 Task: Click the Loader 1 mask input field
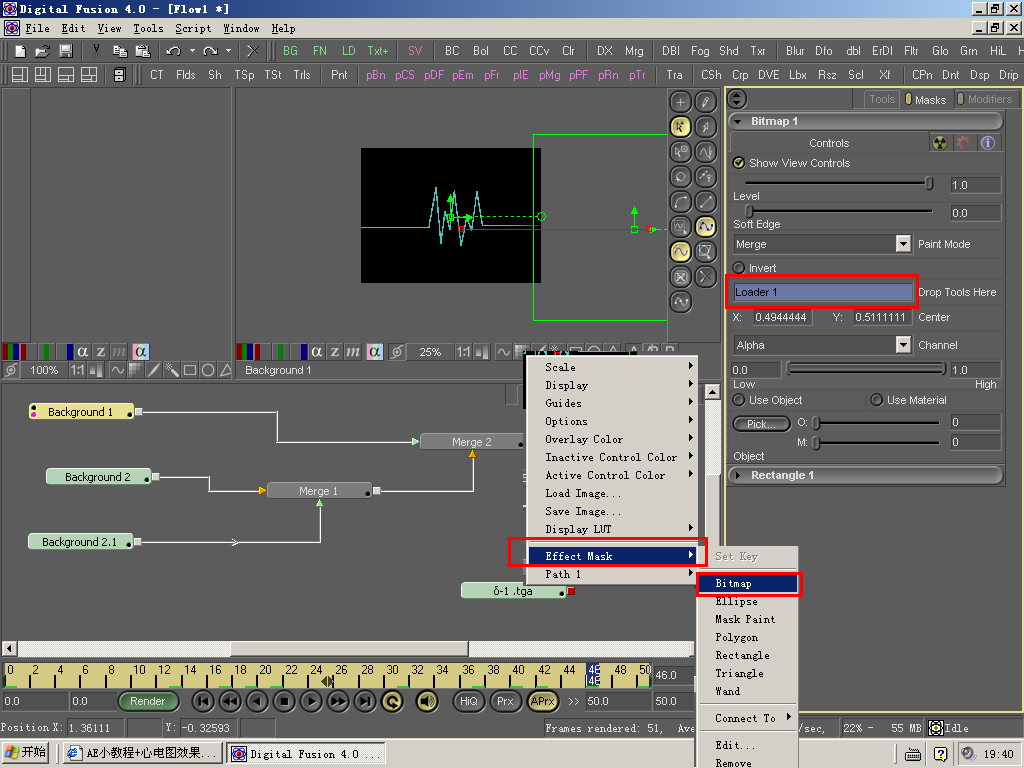pos(822,292)
